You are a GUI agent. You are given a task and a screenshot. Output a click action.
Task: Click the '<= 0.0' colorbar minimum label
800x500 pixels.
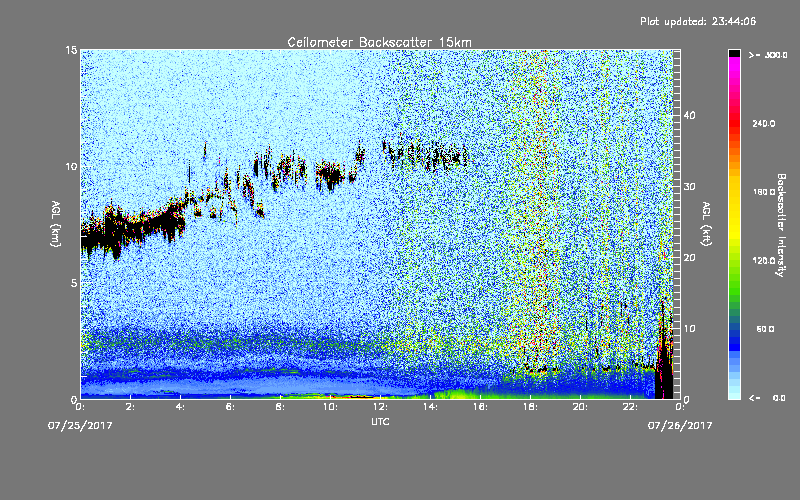coord(768,398)
